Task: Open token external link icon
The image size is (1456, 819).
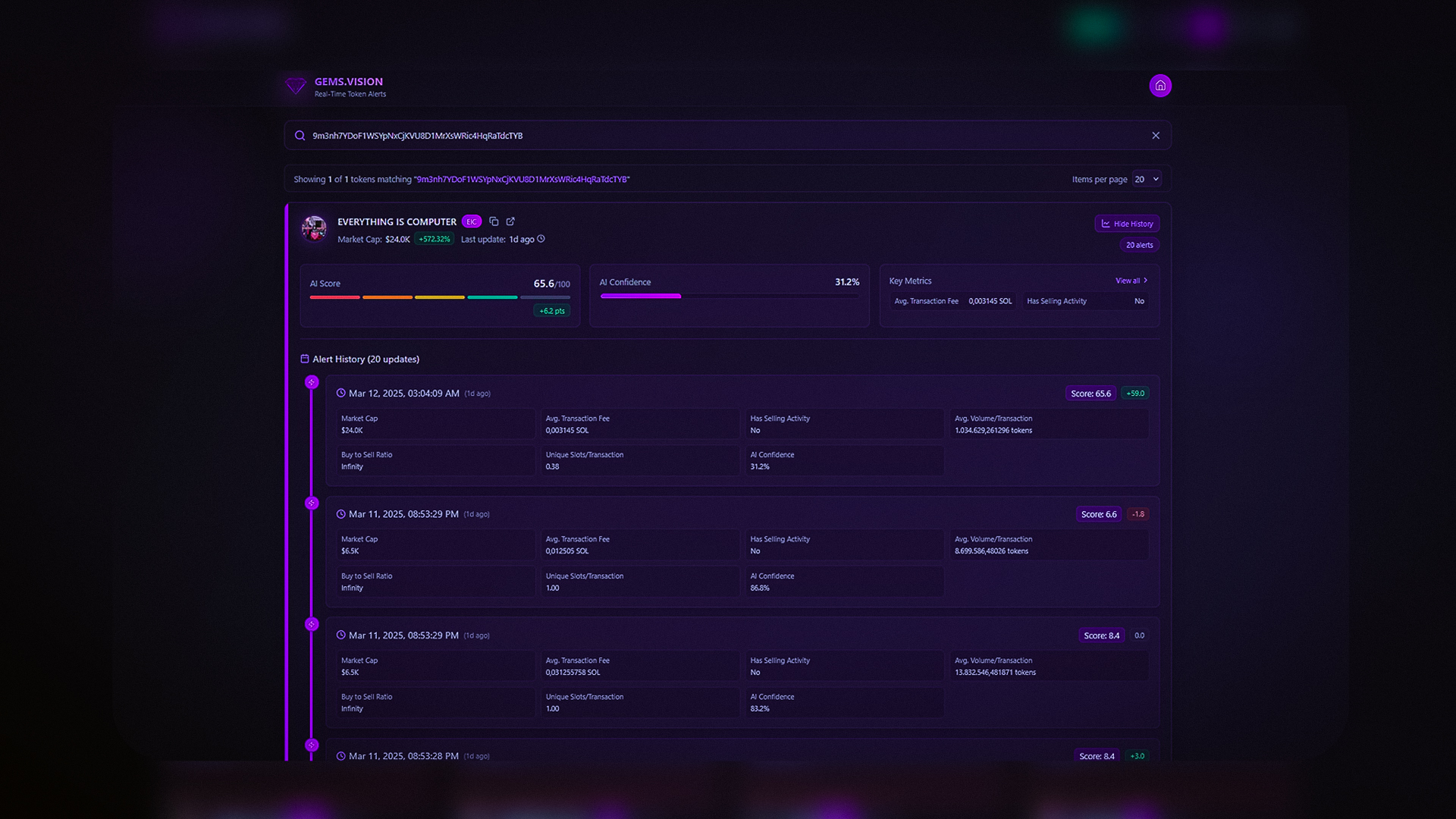Action: [510, 221]
